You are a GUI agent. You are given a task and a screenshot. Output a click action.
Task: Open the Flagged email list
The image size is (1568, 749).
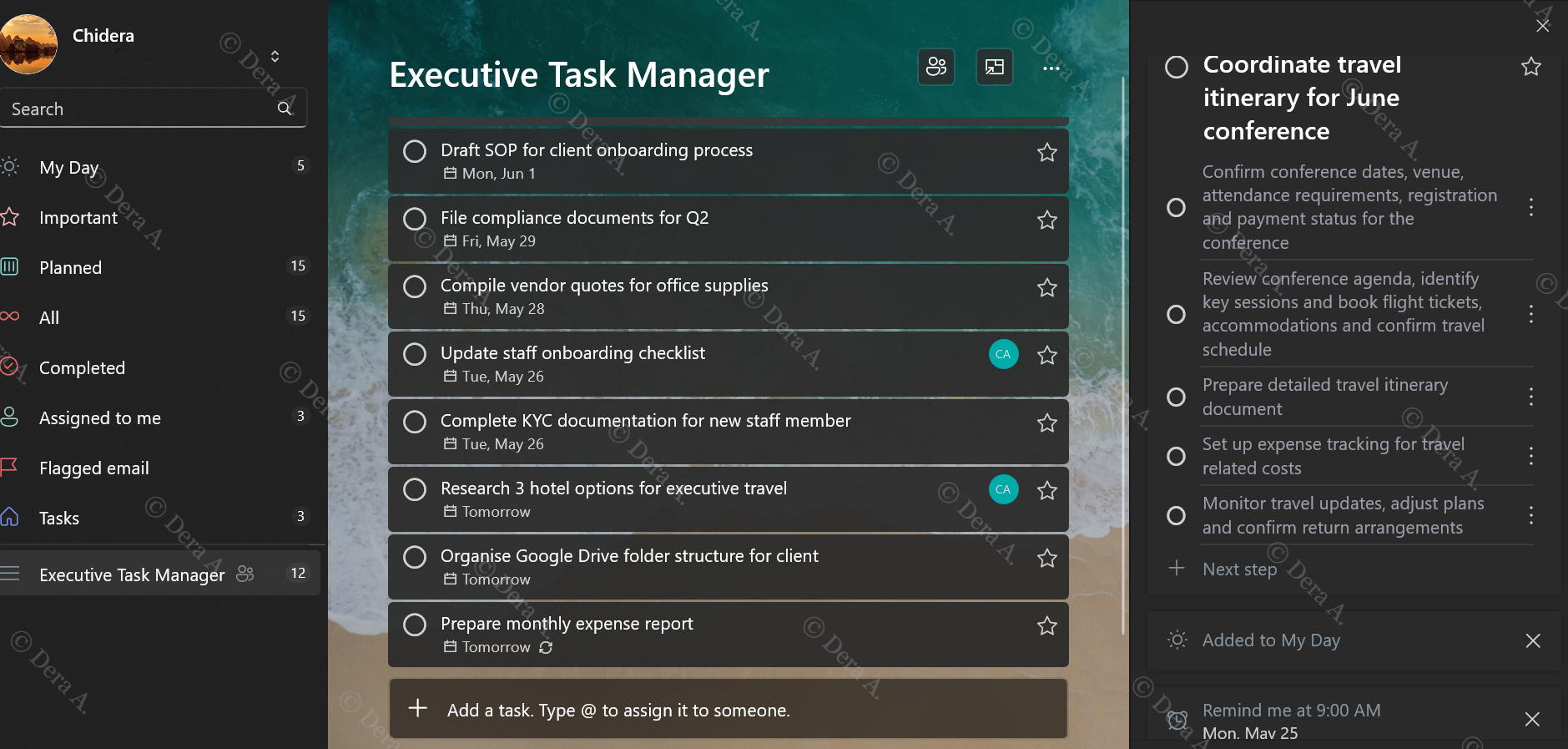click(x=159, y=468)
